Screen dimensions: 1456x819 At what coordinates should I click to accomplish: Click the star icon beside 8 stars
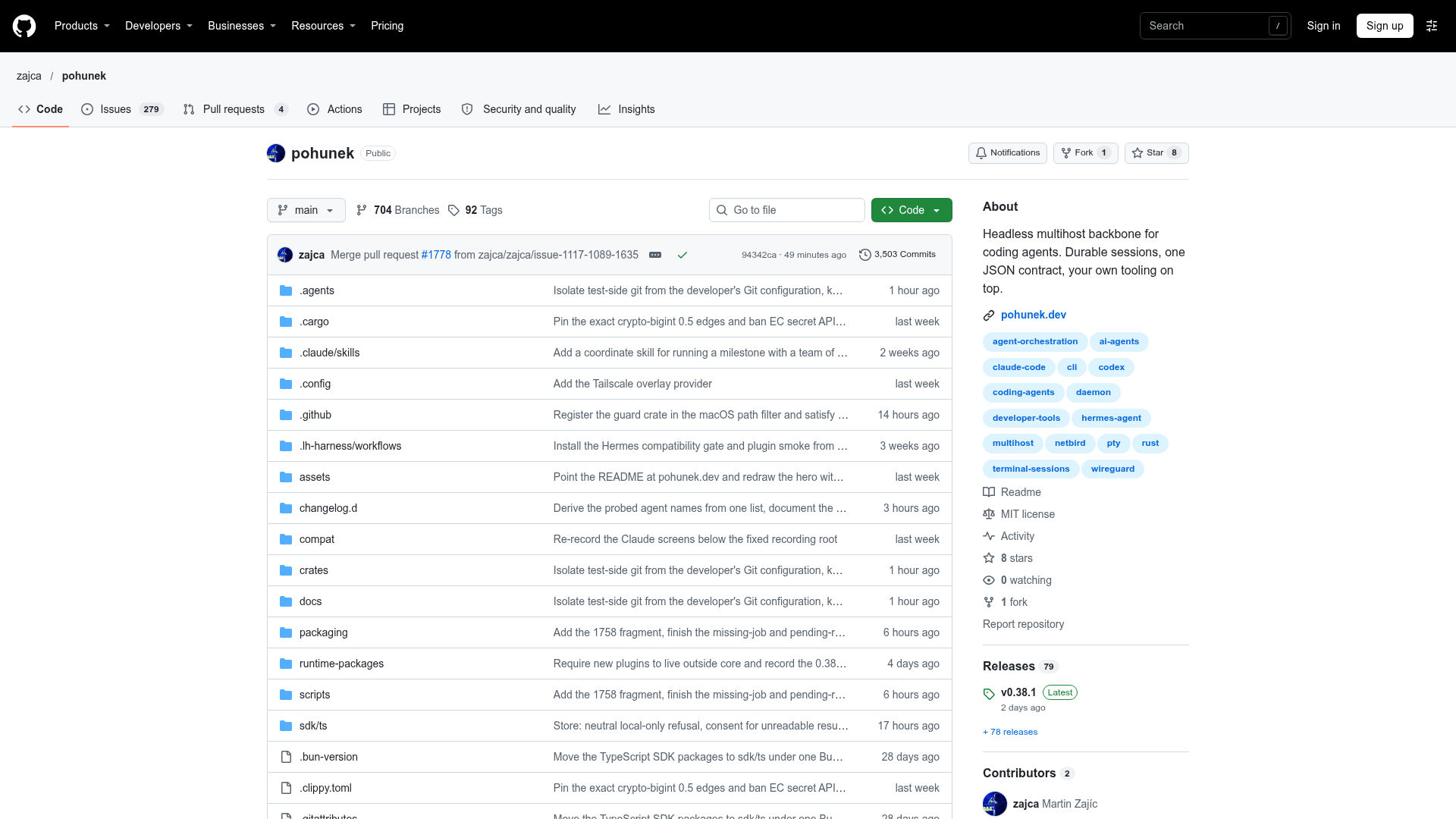pos(989,558)
